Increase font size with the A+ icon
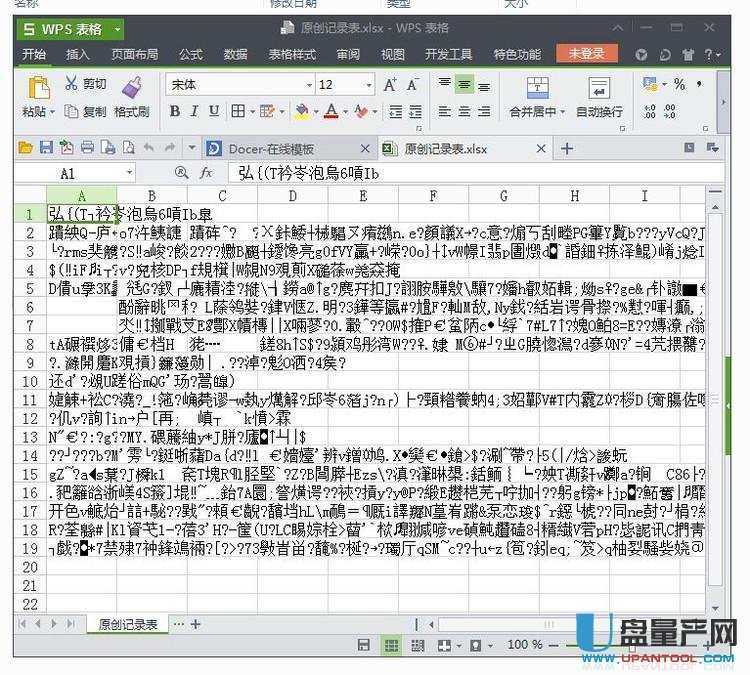 [x=390, y=85]
